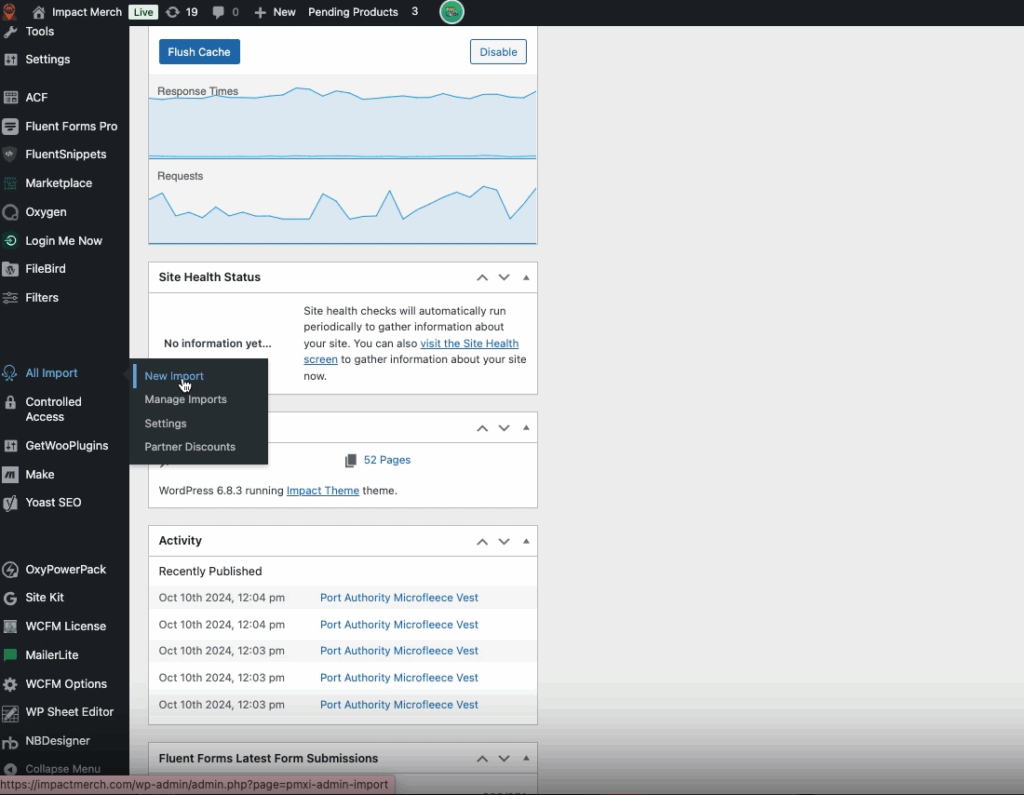This screenshot has width=1024, height=795.
Task: Open Partner Discounts submenu entry
Action: point(190,447)
